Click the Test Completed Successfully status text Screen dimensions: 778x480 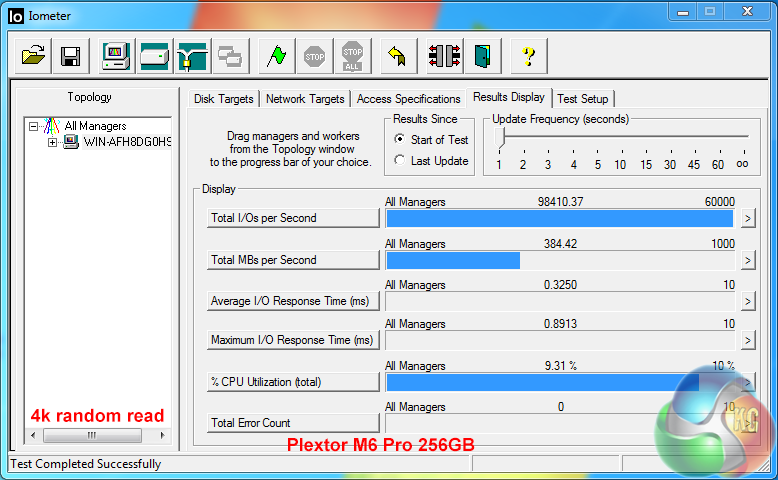pyautogui.click(x=86, y=464)
